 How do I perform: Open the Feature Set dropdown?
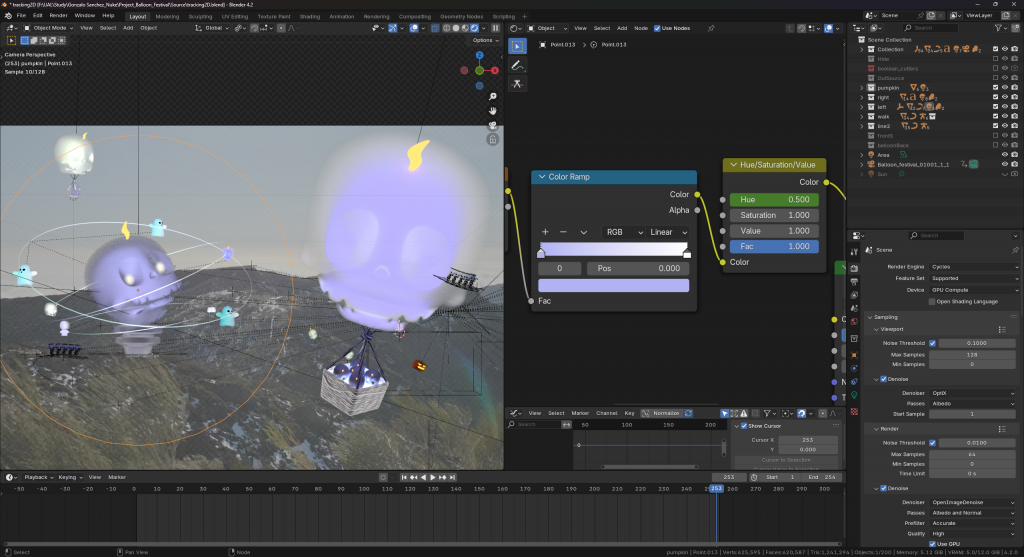pos(974,278)
